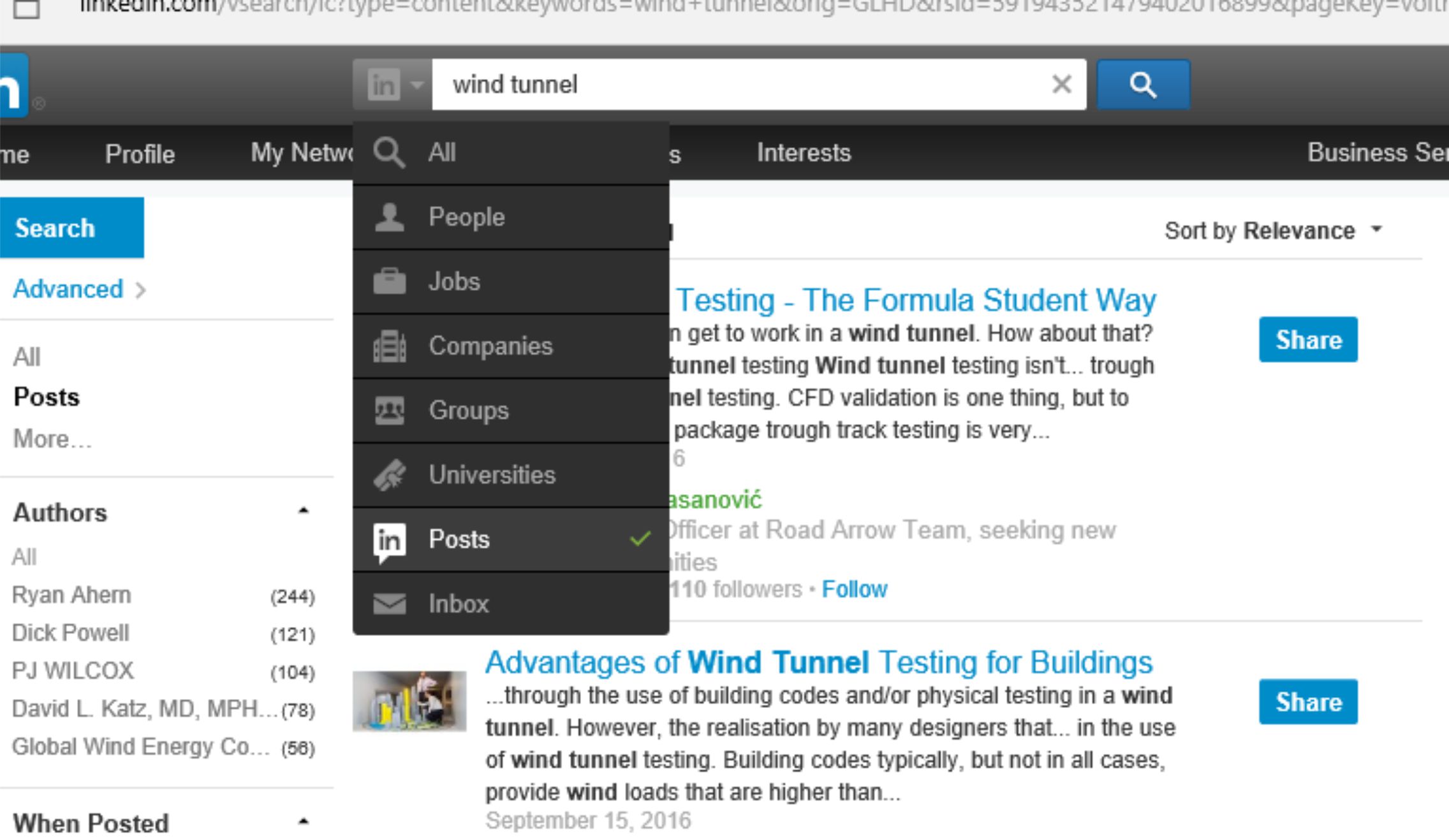1449x840 pixels.
Task: Click the magnifier icon in the All row
Action: pyautogui.click(x=389, y=152)
